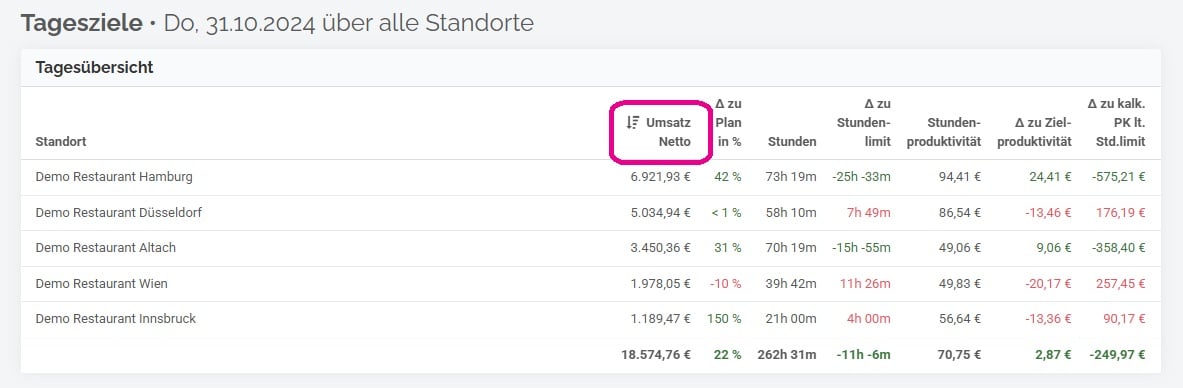Screen dimensions: 1183x388
Task: Click Hamburg's 6.921,93 € revenue value
Action: (x=661, y=177)
